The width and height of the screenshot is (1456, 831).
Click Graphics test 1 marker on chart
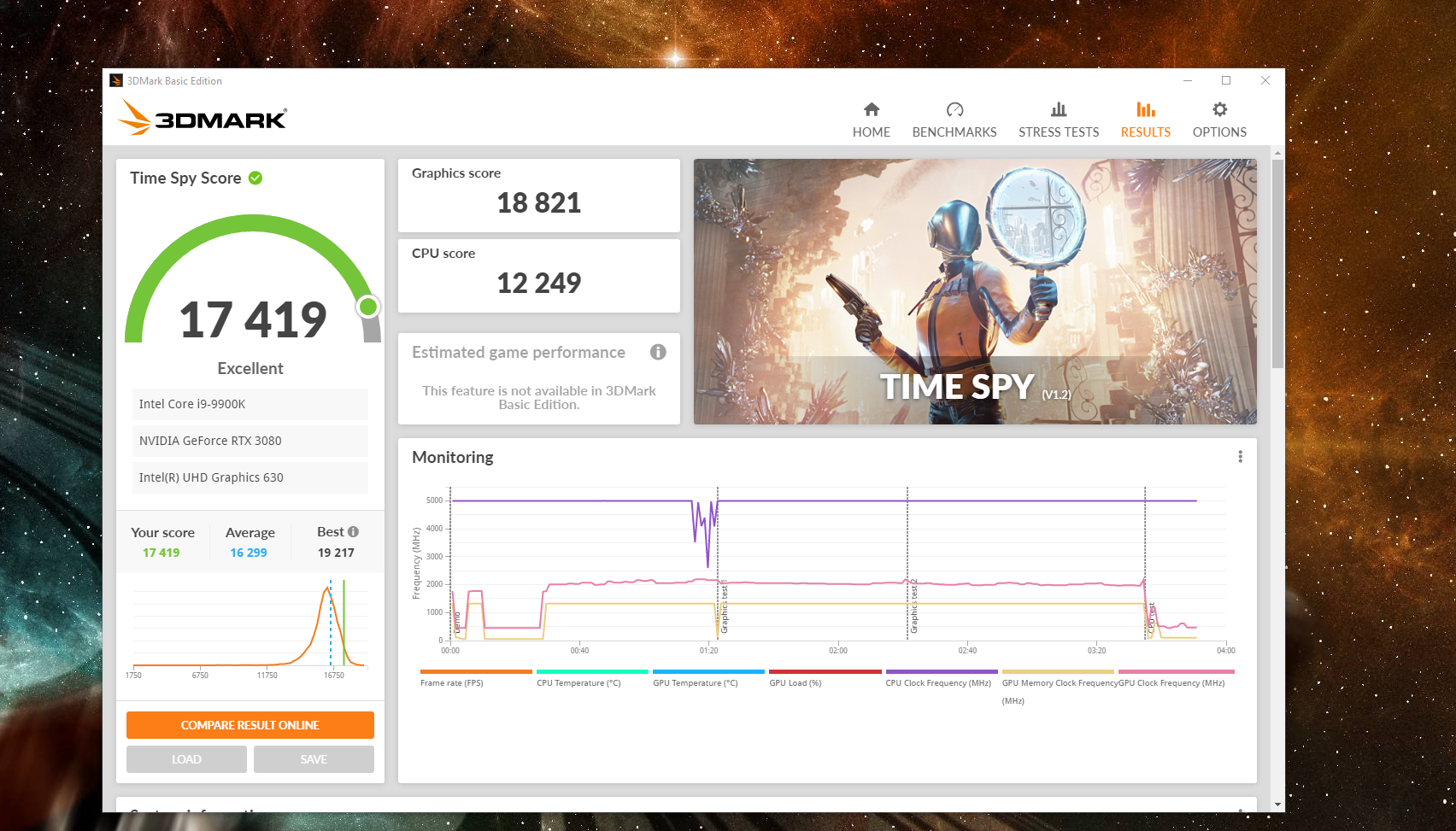pos(725,606)
